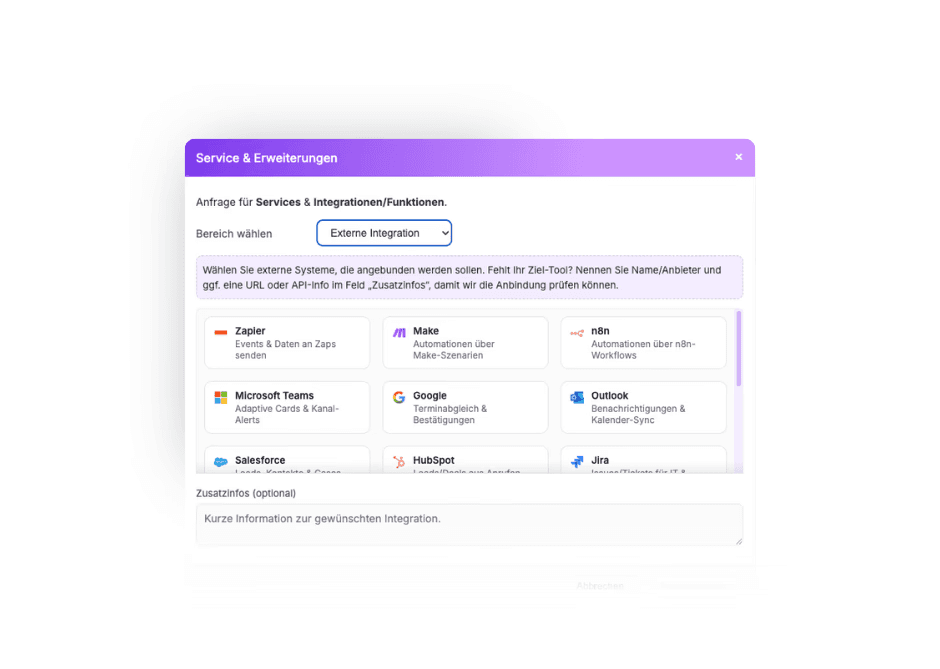
Task: Click the n8n logo icon
Action: [x=577, y=333]
